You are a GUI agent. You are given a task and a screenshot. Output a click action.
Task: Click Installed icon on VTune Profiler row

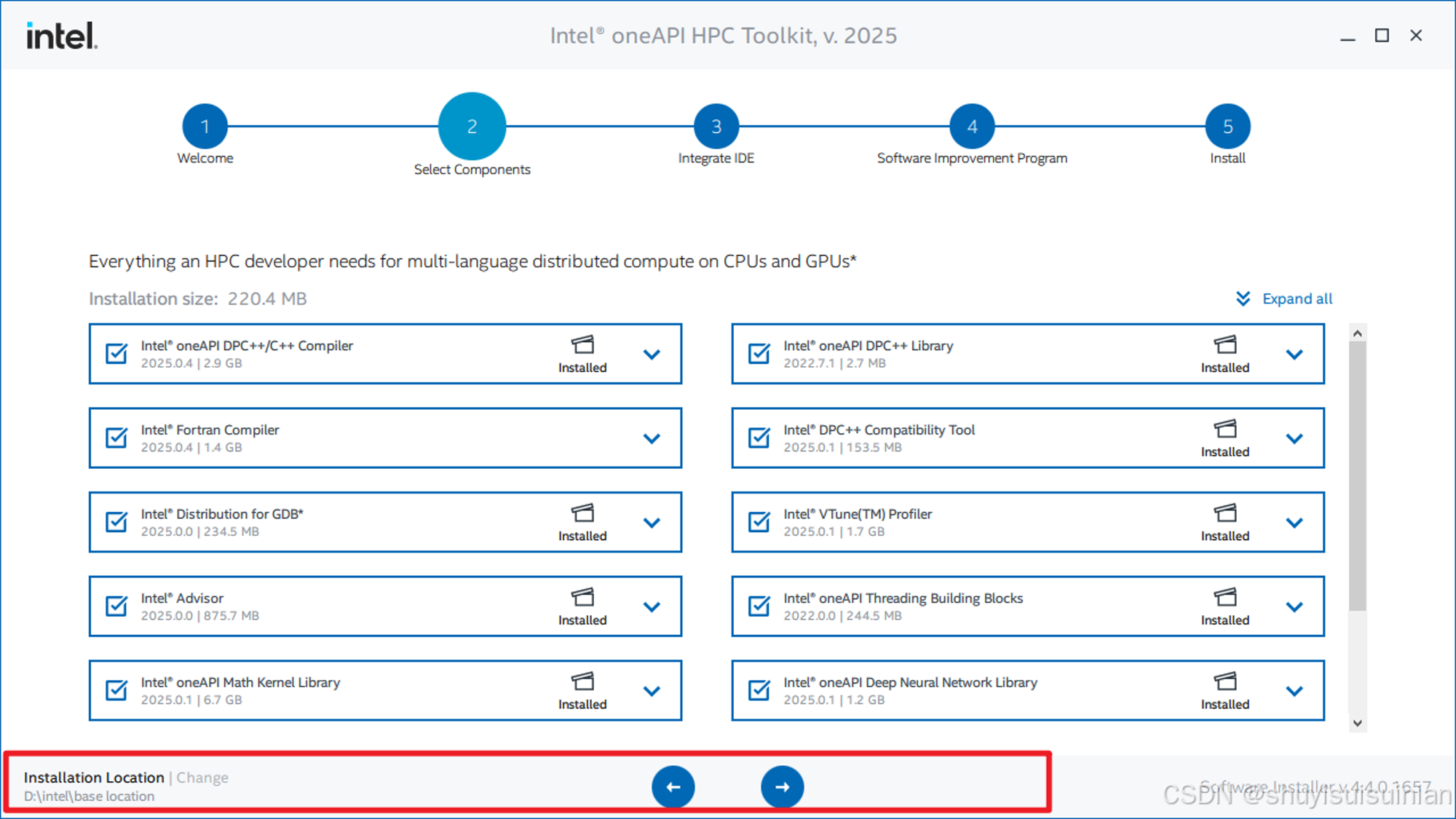[1225, 513]
